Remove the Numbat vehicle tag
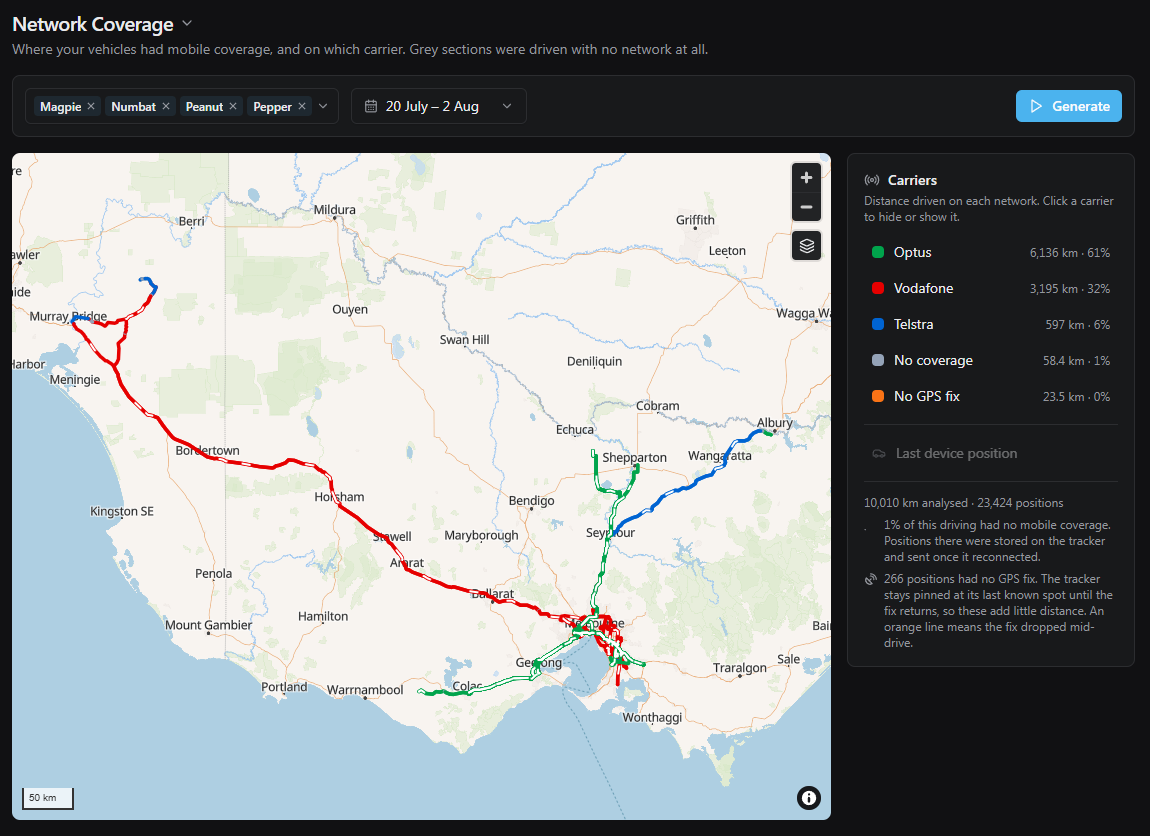This screenshot has width=1150, height=836. click(x=166, y=106)
